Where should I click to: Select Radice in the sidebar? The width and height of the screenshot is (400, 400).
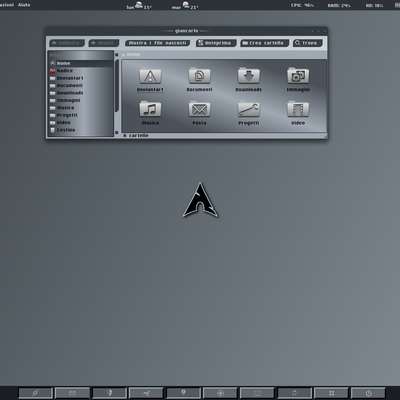tap(81, 71)
